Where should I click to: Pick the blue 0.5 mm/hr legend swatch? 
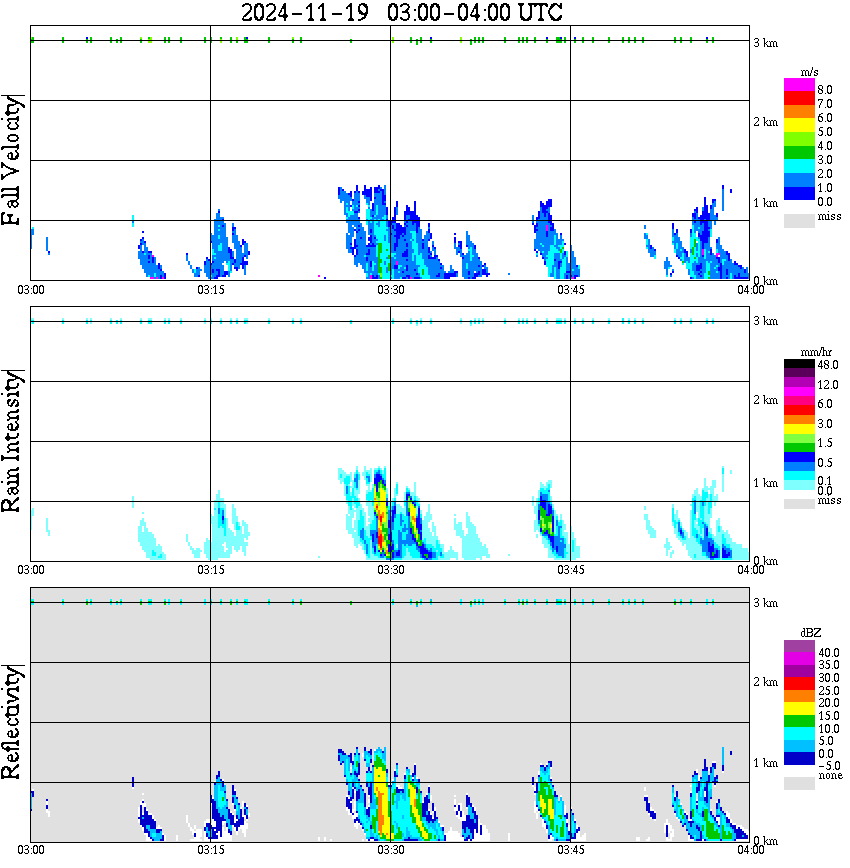coord(799,457)
